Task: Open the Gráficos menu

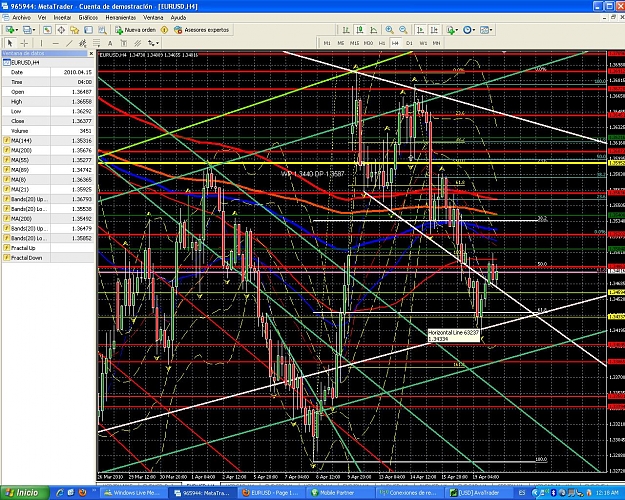Action: click(x=88, y=18)
